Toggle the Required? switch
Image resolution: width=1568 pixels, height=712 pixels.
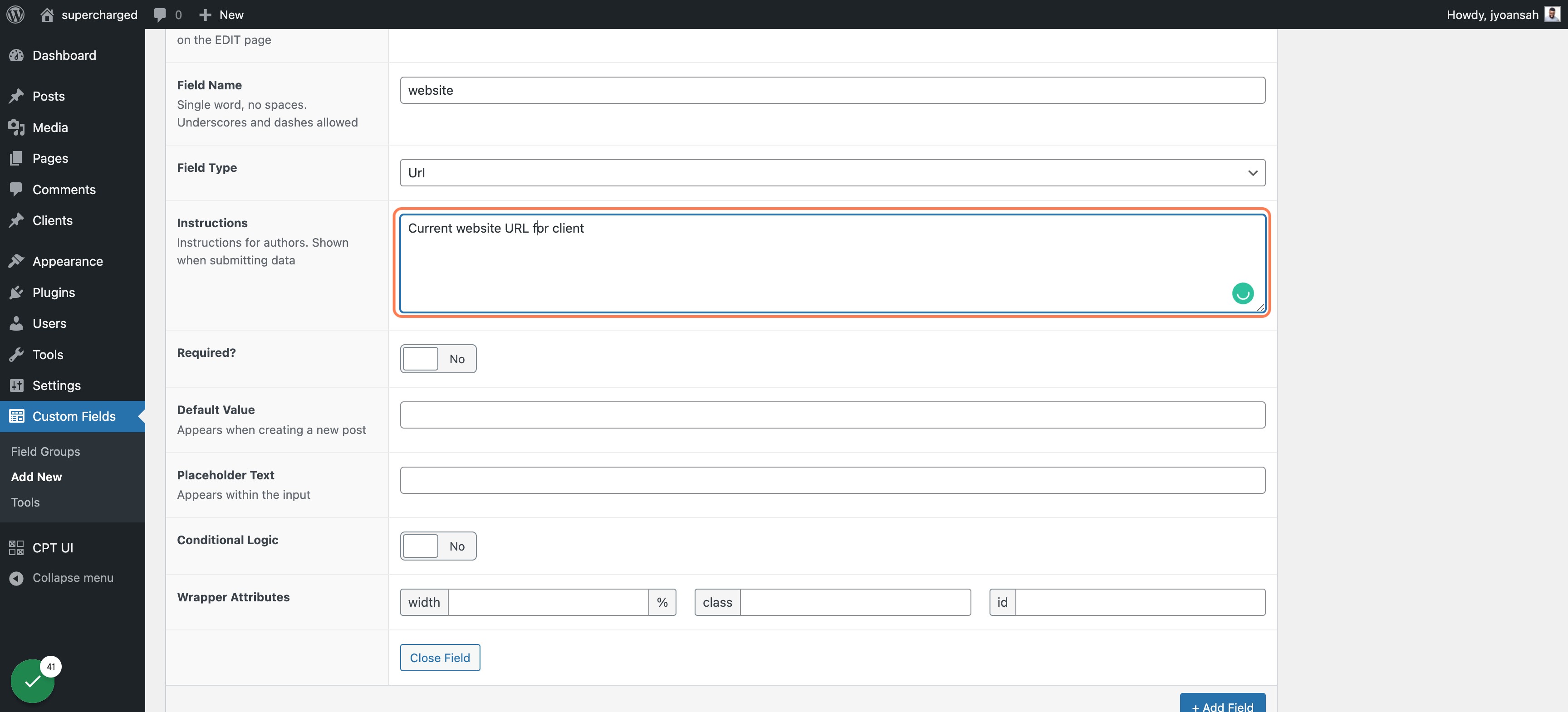[x=438, y=359]
